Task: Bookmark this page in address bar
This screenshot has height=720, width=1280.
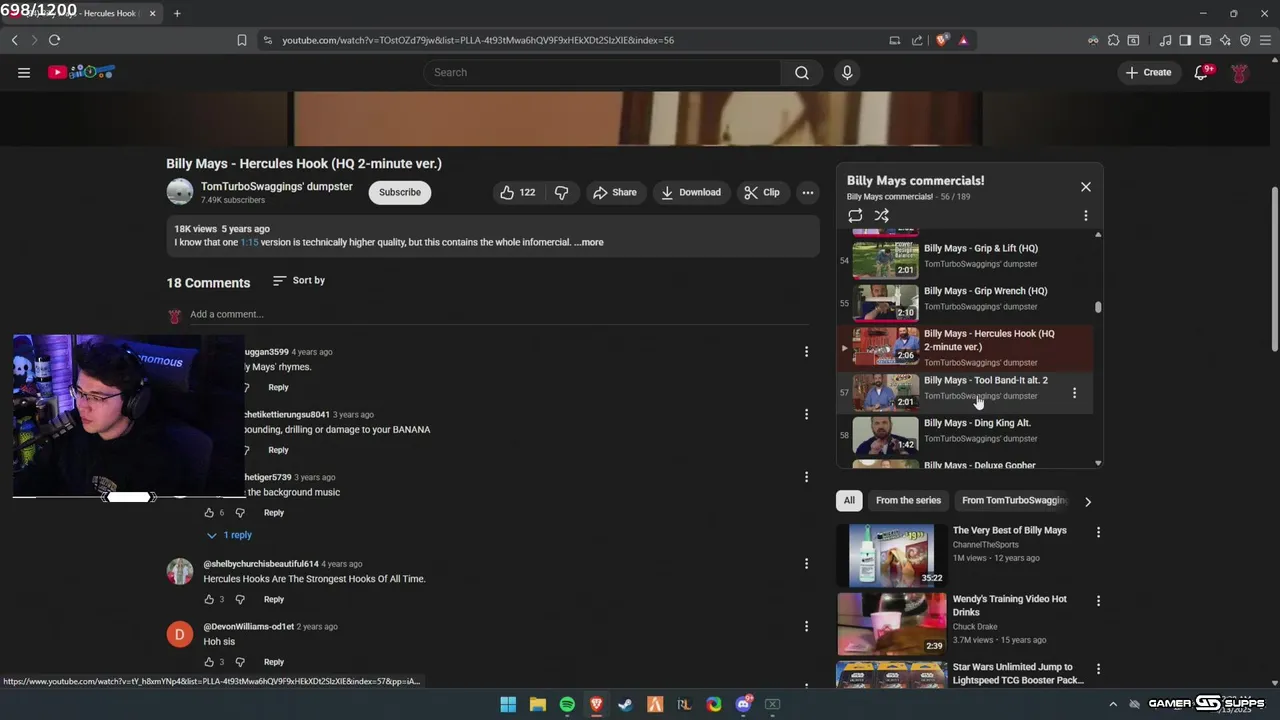Action: tap(242, 40)
